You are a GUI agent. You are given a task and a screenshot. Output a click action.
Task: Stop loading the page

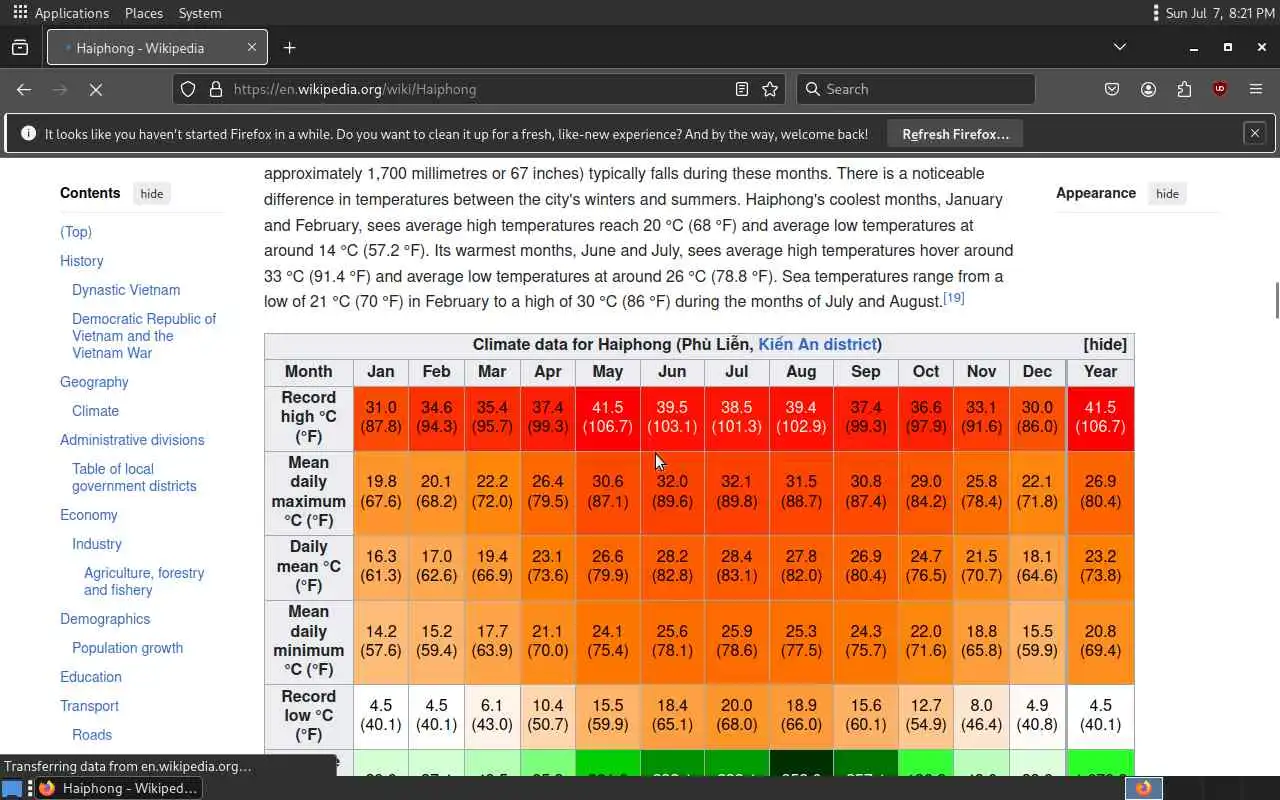[96, 89]
